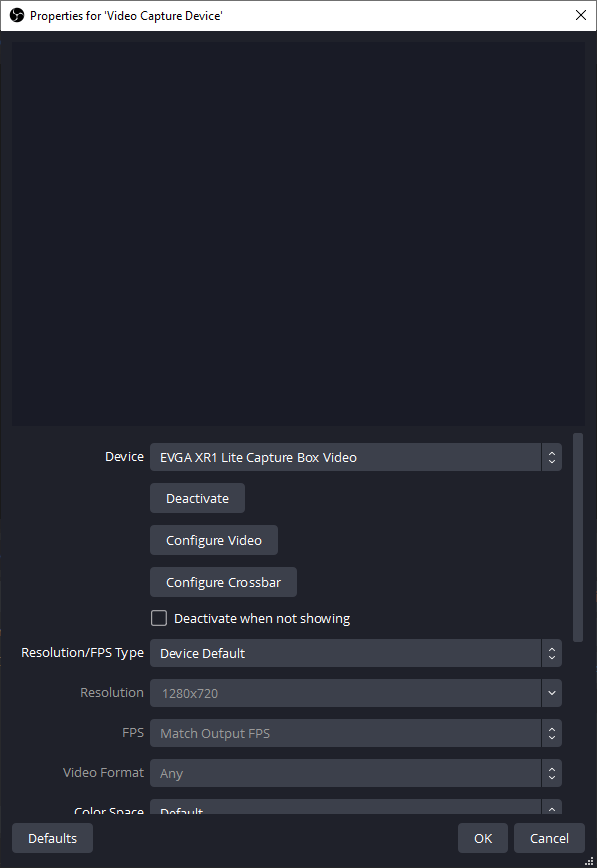Reset settings with Defaults button

53,838
